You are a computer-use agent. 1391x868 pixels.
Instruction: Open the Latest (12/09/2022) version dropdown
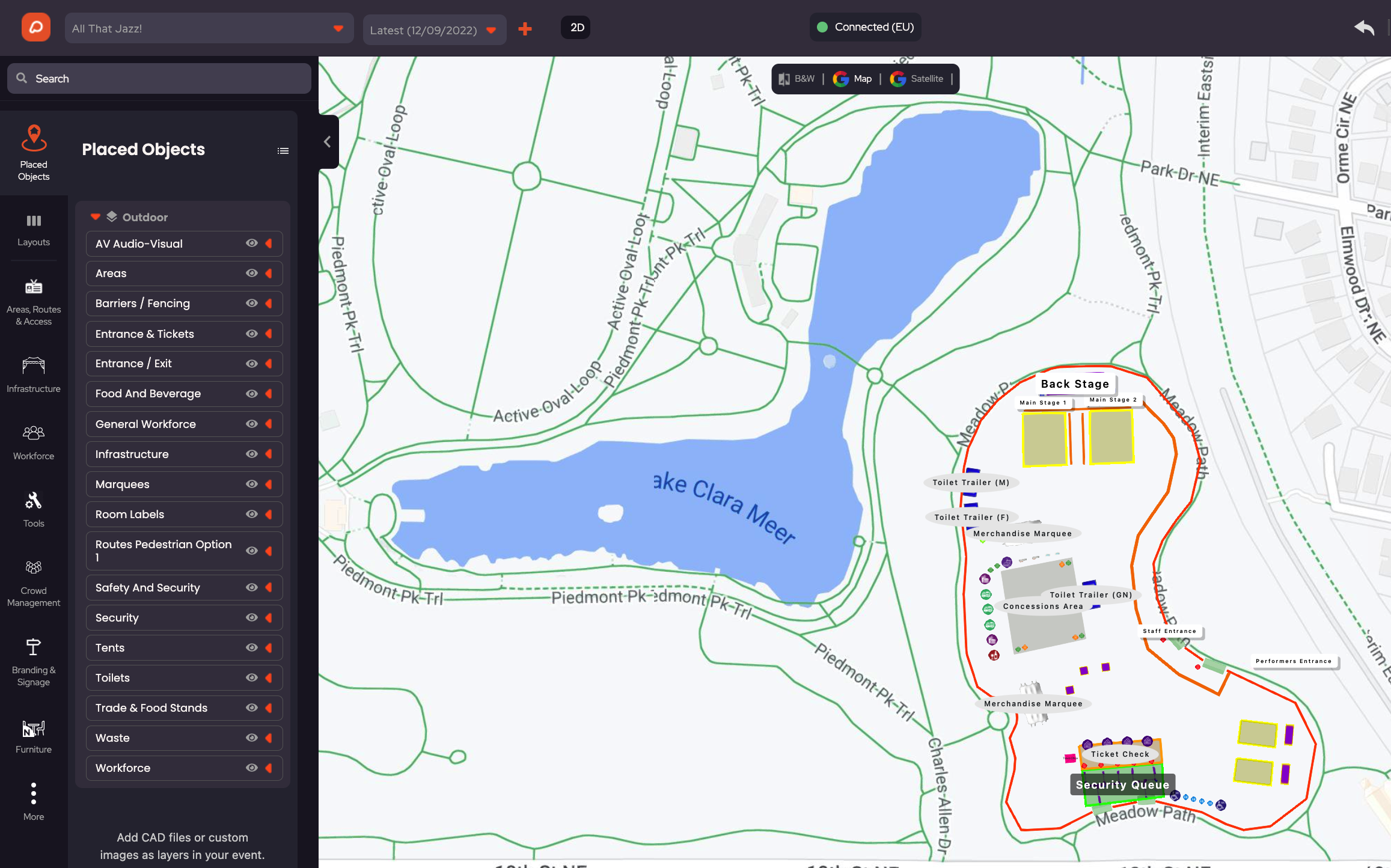pos(433,30)
